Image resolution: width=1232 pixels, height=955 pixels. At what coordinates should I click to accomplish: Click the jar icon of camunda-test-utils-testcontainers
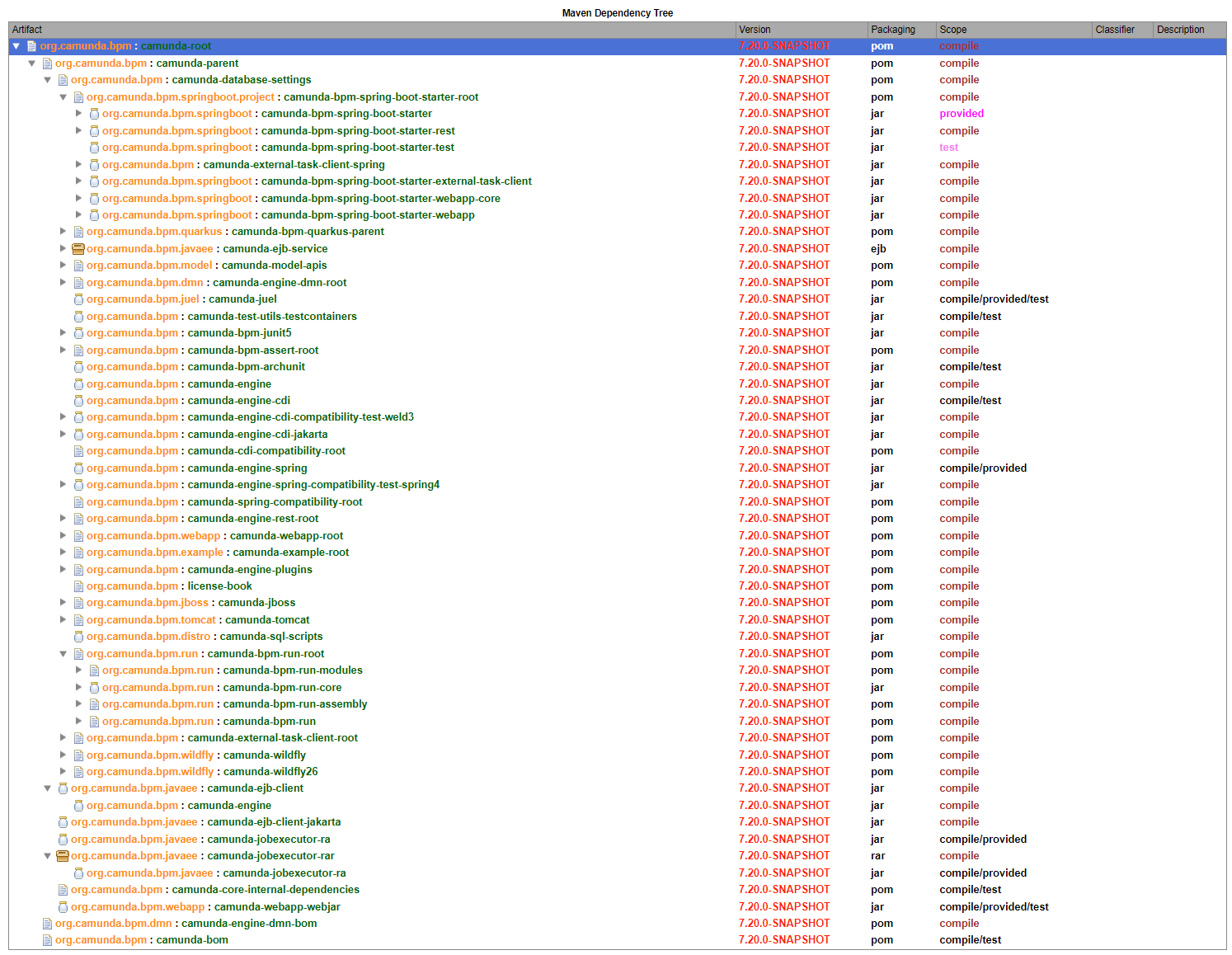tap(78, 316)
